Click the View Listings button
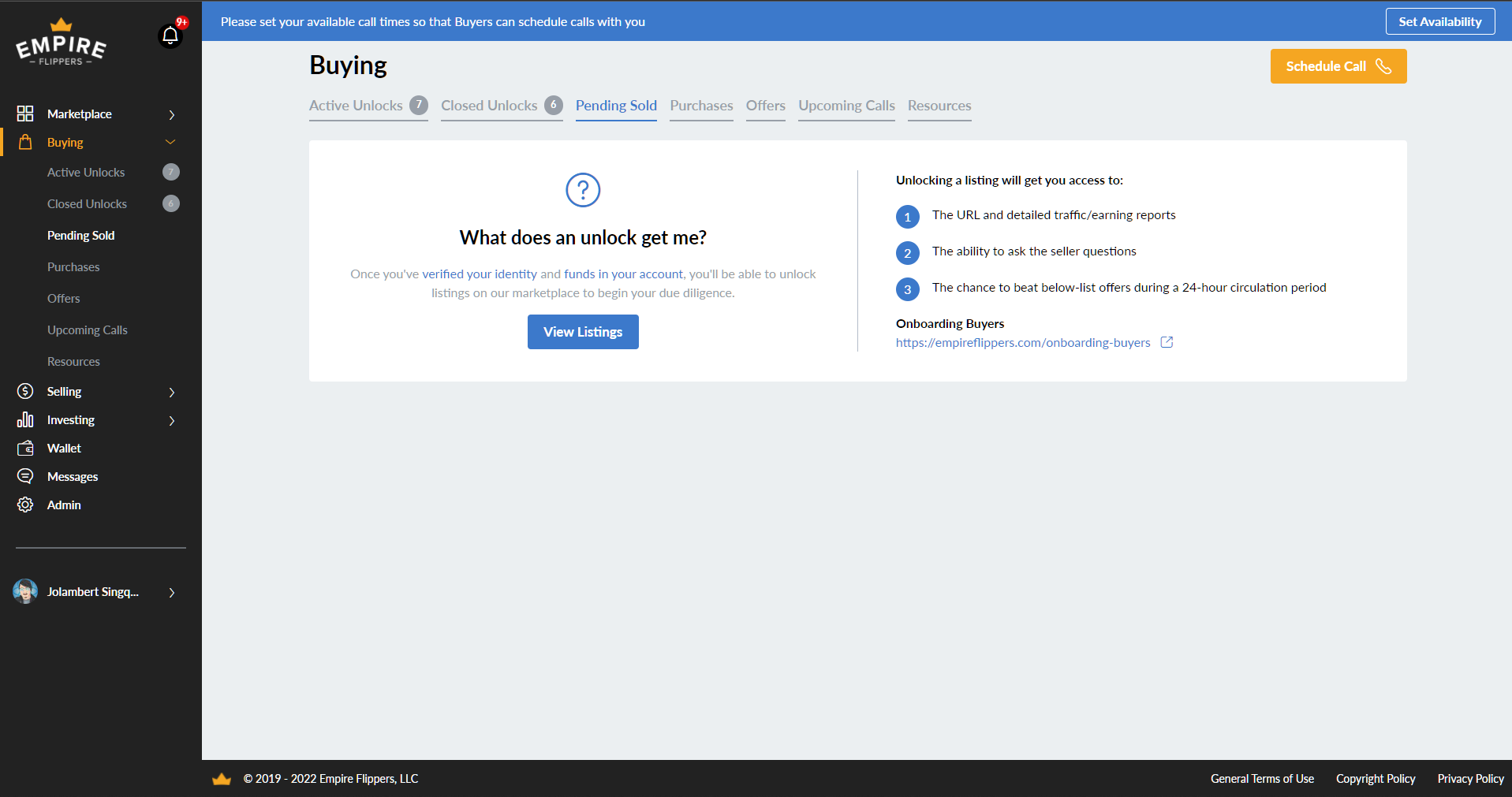 (x=583, y=332)
